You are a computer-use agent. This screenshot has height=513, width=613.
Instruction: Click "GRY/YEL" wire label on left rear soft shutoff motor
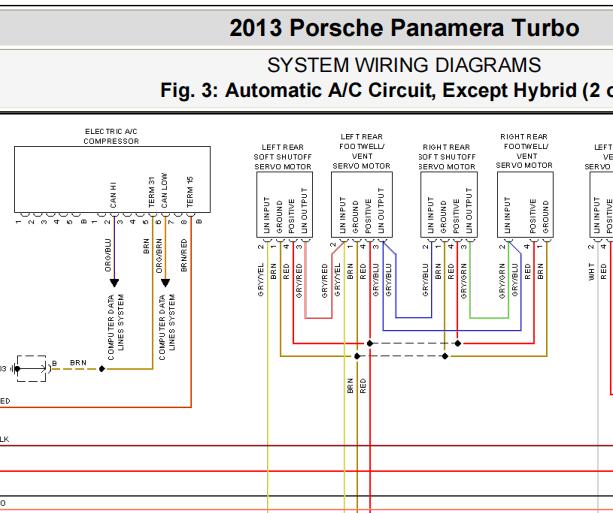tap(261, 279)
